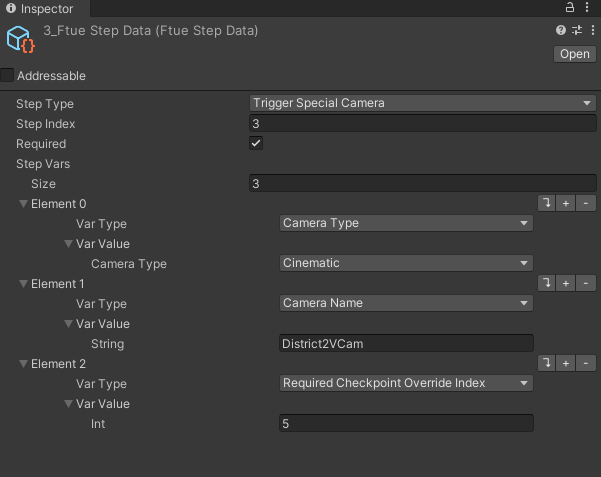Click the Size label
This screenshot has height=477, width=601.
43,184
